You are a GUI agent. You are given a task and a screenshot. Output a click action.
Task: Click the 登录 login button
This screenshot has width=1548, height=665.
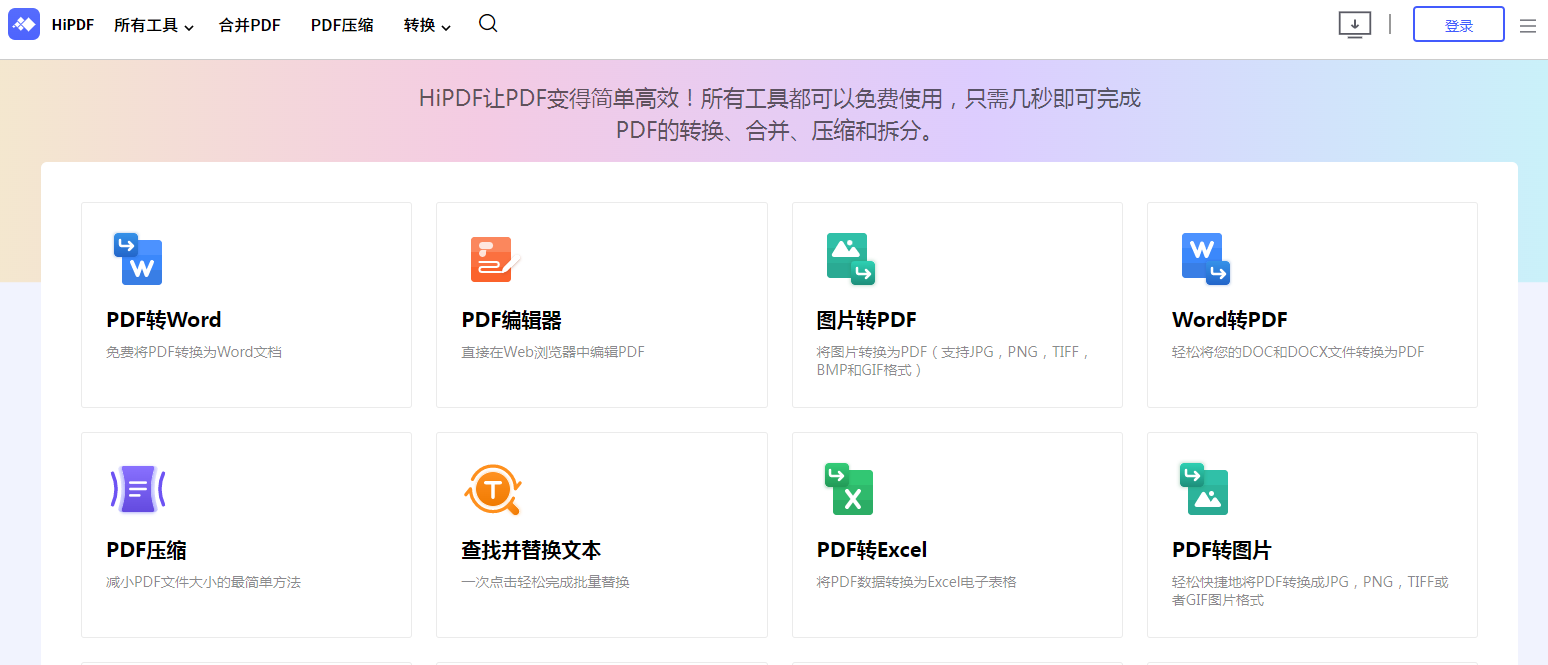tap(1458, 24)
